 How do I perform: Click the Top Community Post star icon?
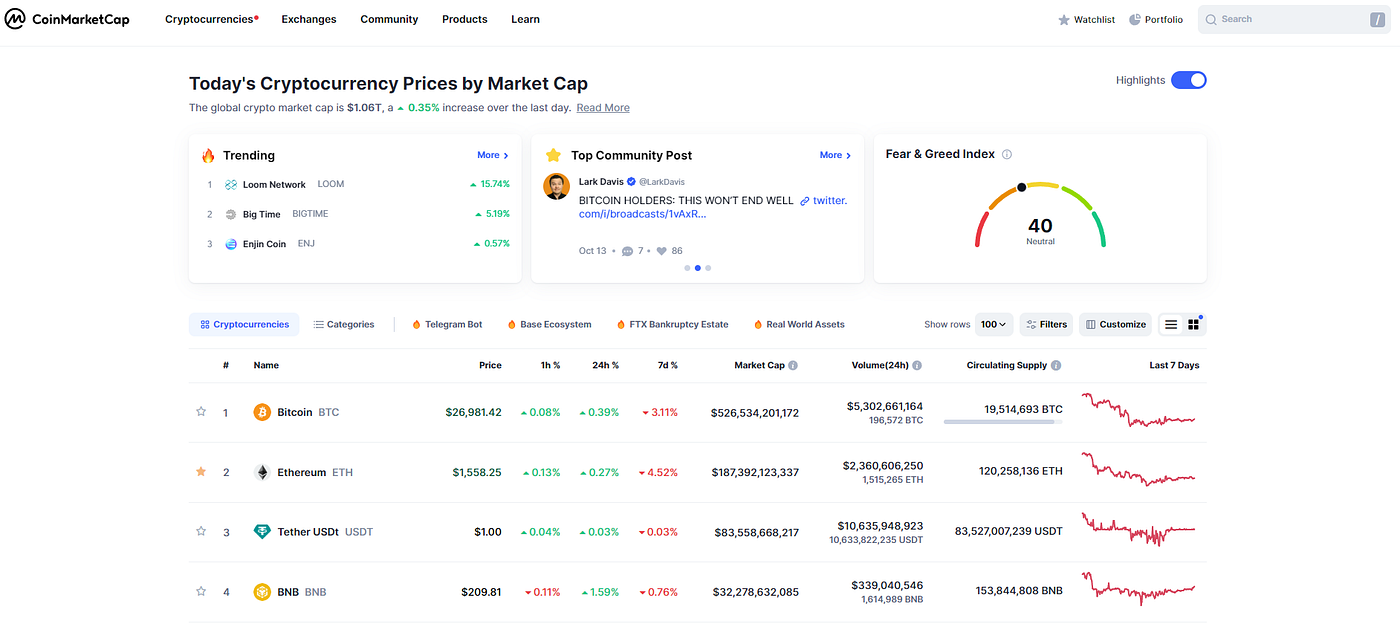click(x=553, y=155)
